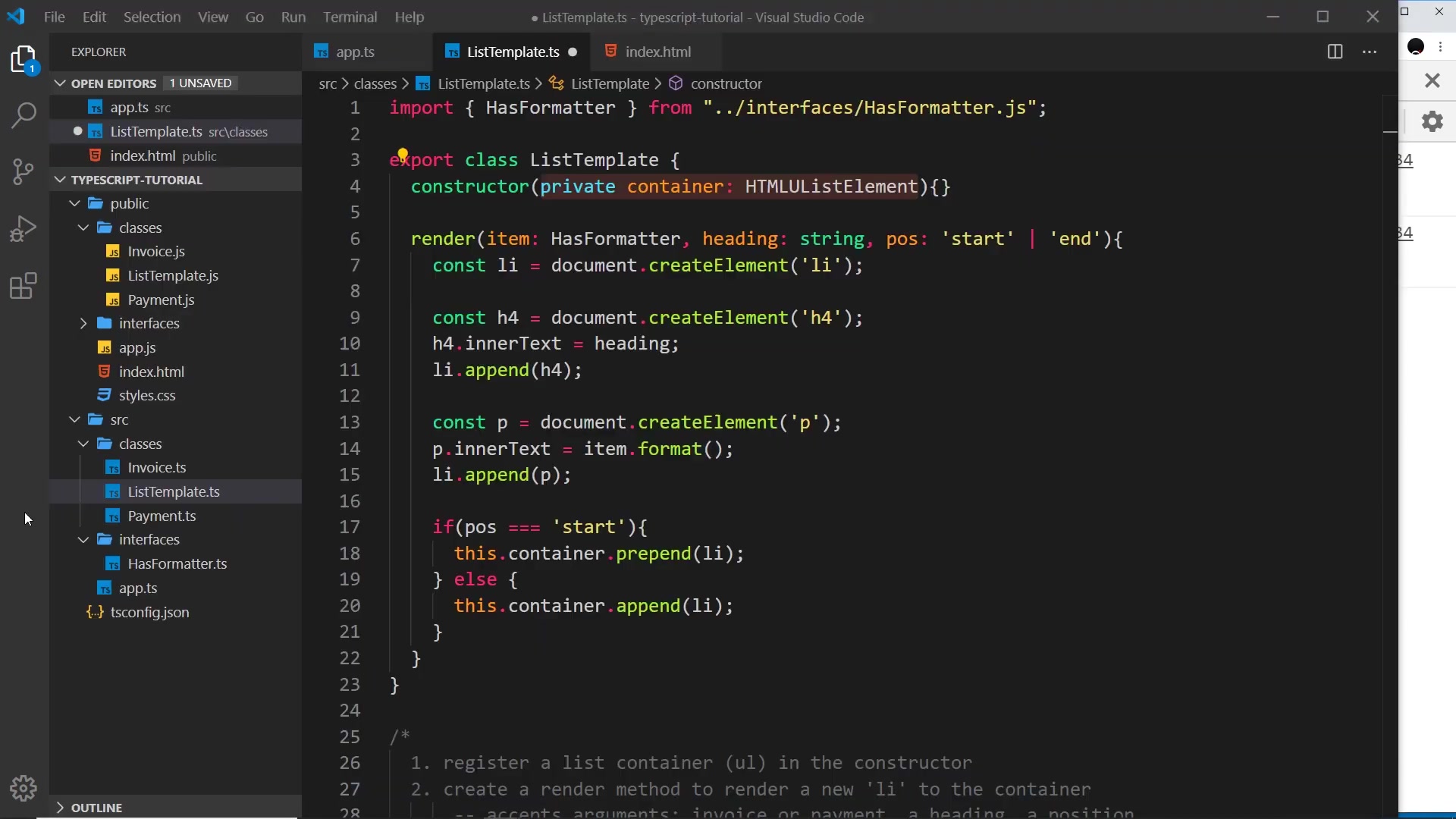Image resolution: width=1456 pixels, height=819 pixels.
Task: Collapse the src folder
Action: coord(74,419)
